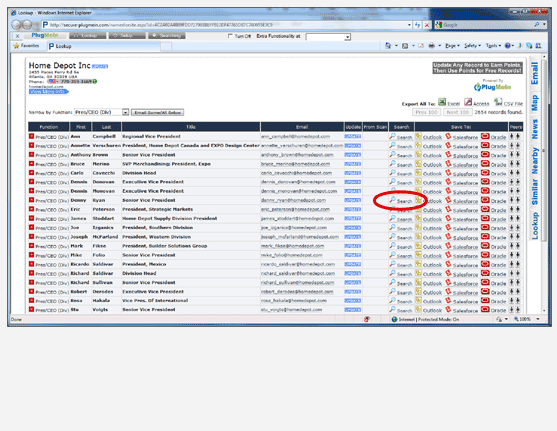
Task: Open the address bar history dropdown arrow
Action: coord(409,25)
